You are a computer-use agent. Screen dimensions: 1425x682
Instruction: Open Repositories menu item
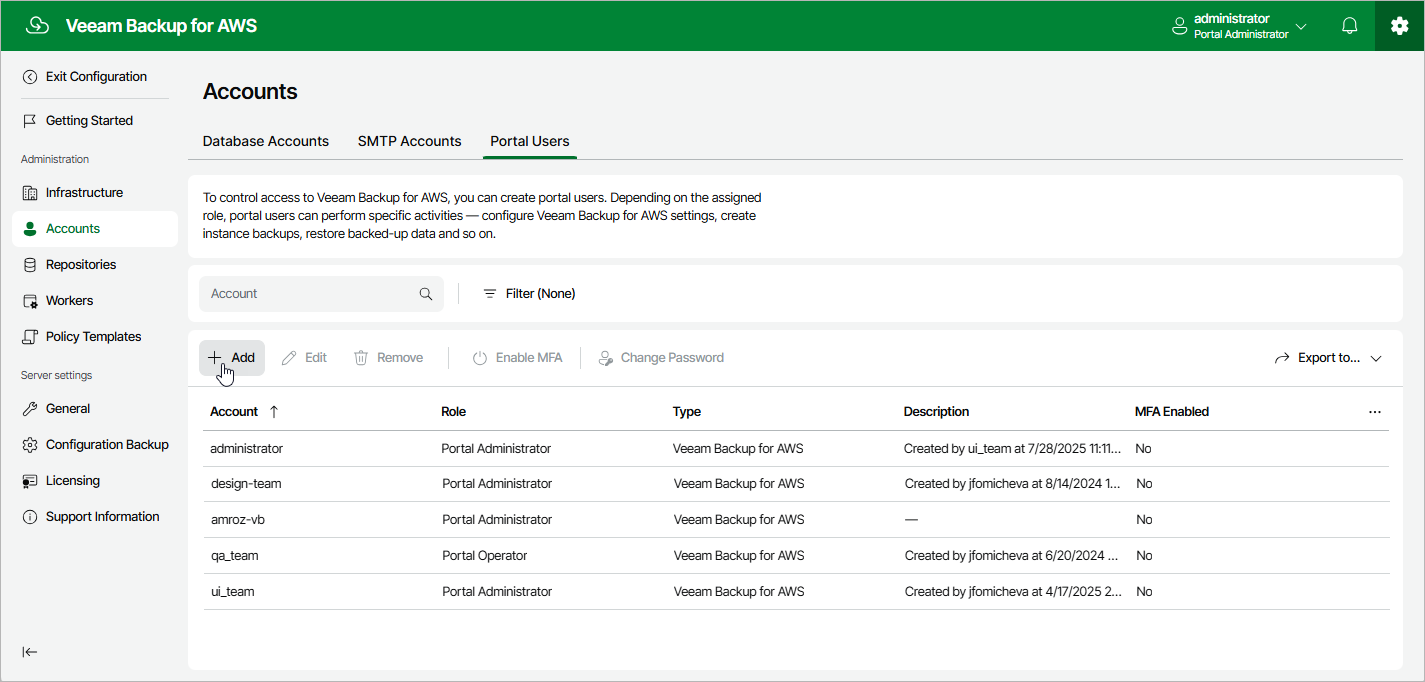coord(81,265)
